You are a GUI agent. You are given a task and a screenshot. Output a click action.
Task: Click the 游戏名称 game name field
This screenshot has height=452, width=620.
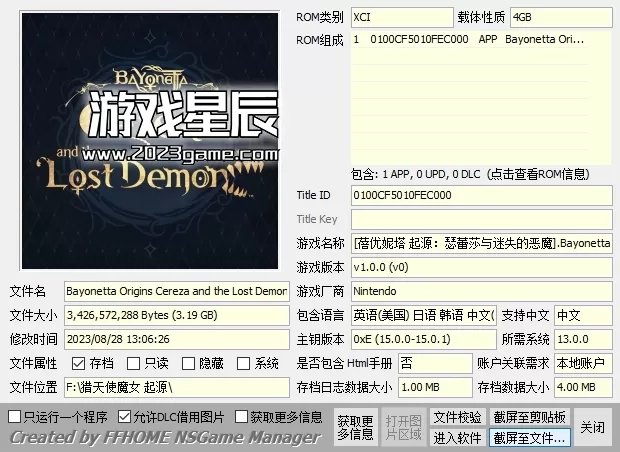482,243
